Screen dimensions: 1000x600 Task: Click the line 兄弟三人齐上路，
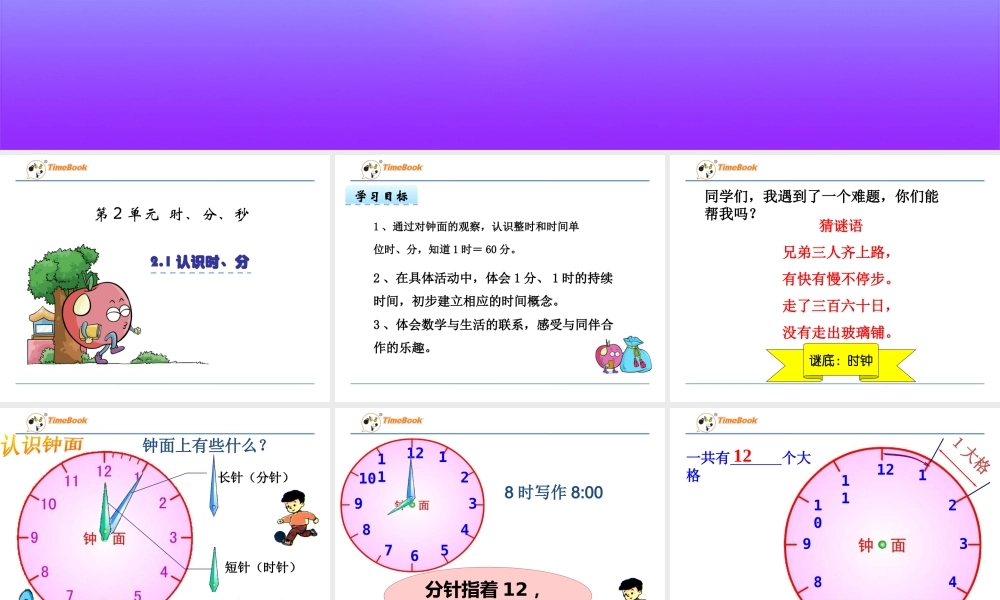click(837, 252)
